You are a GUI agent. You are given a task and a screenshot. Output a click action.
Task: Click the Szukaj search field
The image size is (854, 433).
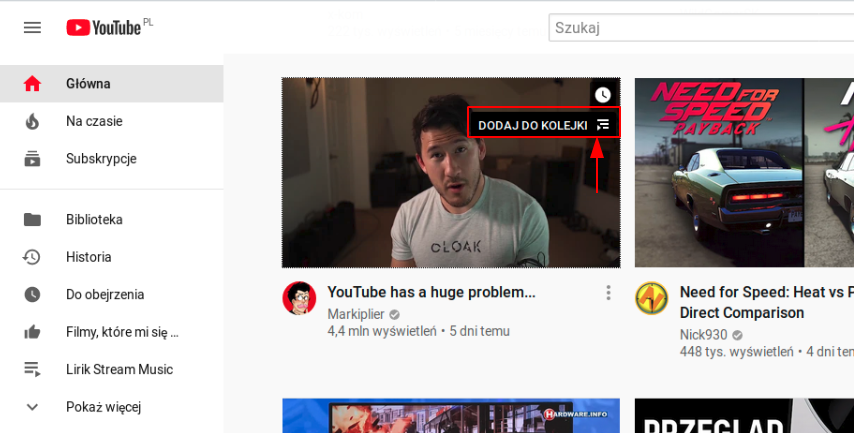(x=702, y=28)
